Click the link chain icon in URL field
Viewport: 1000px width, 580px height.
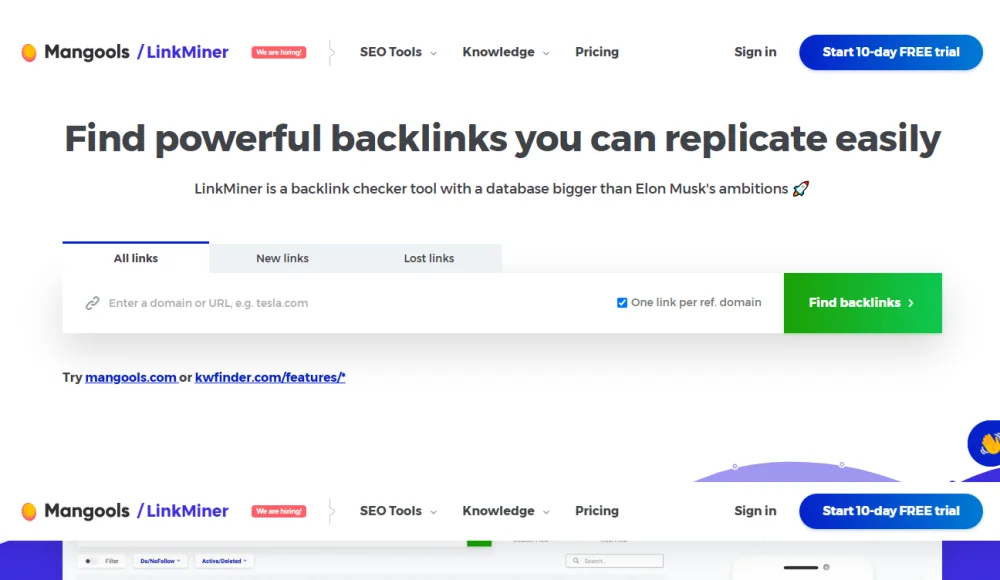[x=92, y=303]
